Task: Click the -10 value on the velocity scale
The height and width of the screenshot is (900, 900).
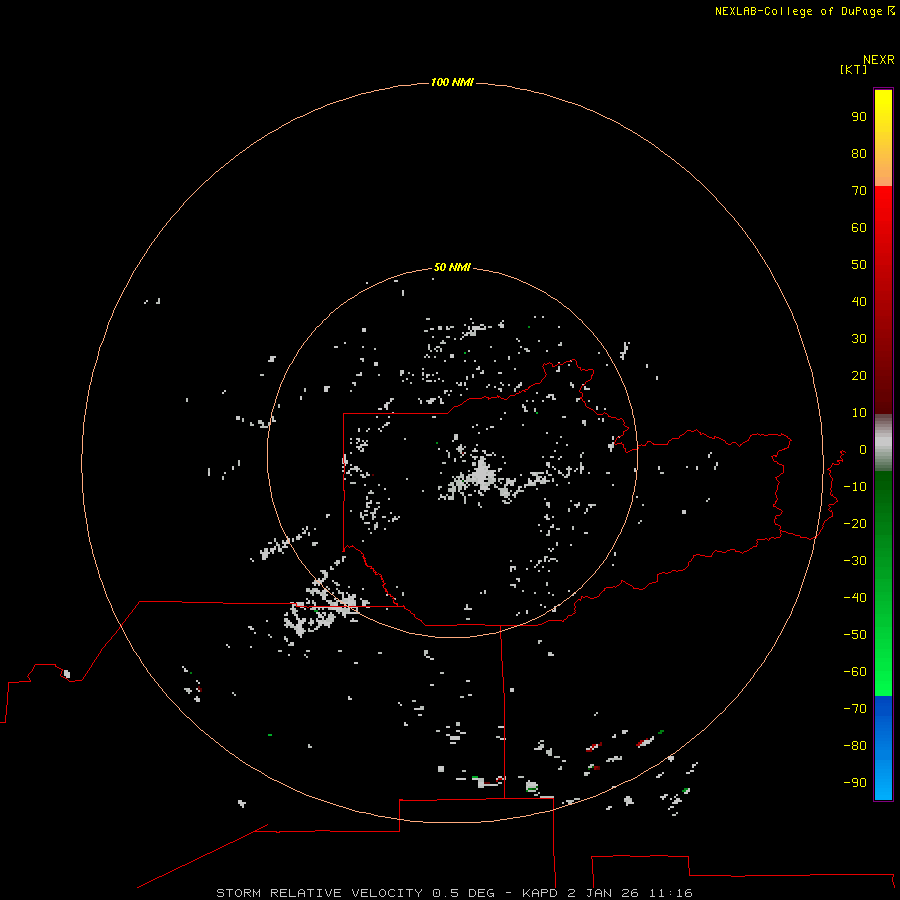Action: pos(855,487)
